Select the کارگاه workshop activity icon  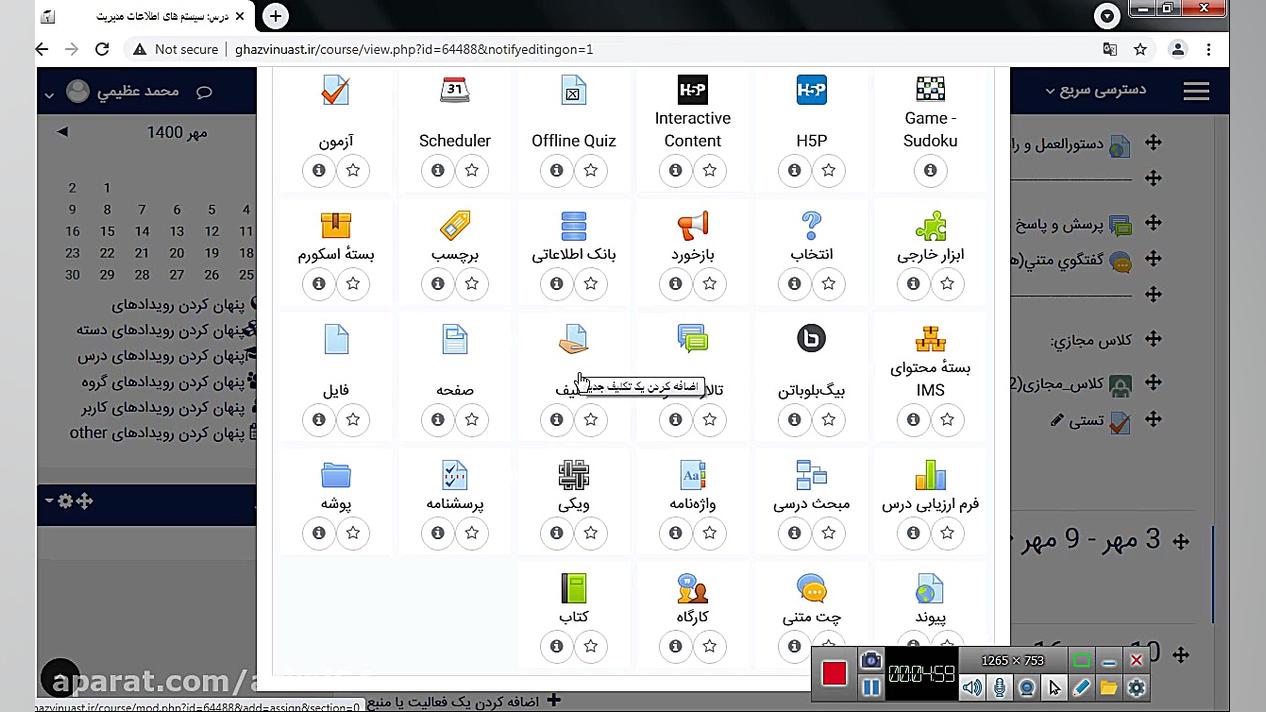(x=692, y=588)
